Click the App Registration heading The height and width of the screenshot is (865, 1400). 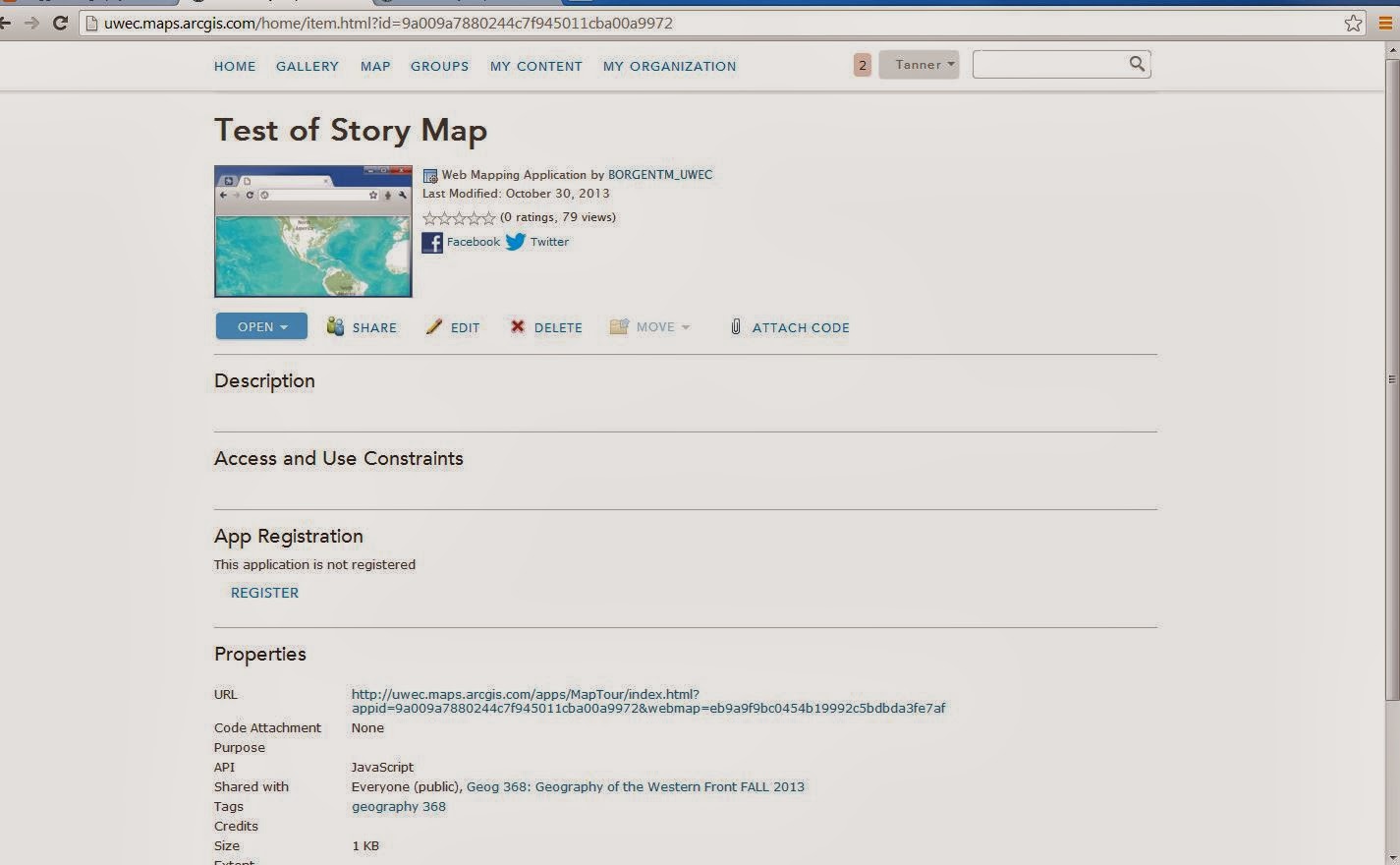[x=289, y=537]
